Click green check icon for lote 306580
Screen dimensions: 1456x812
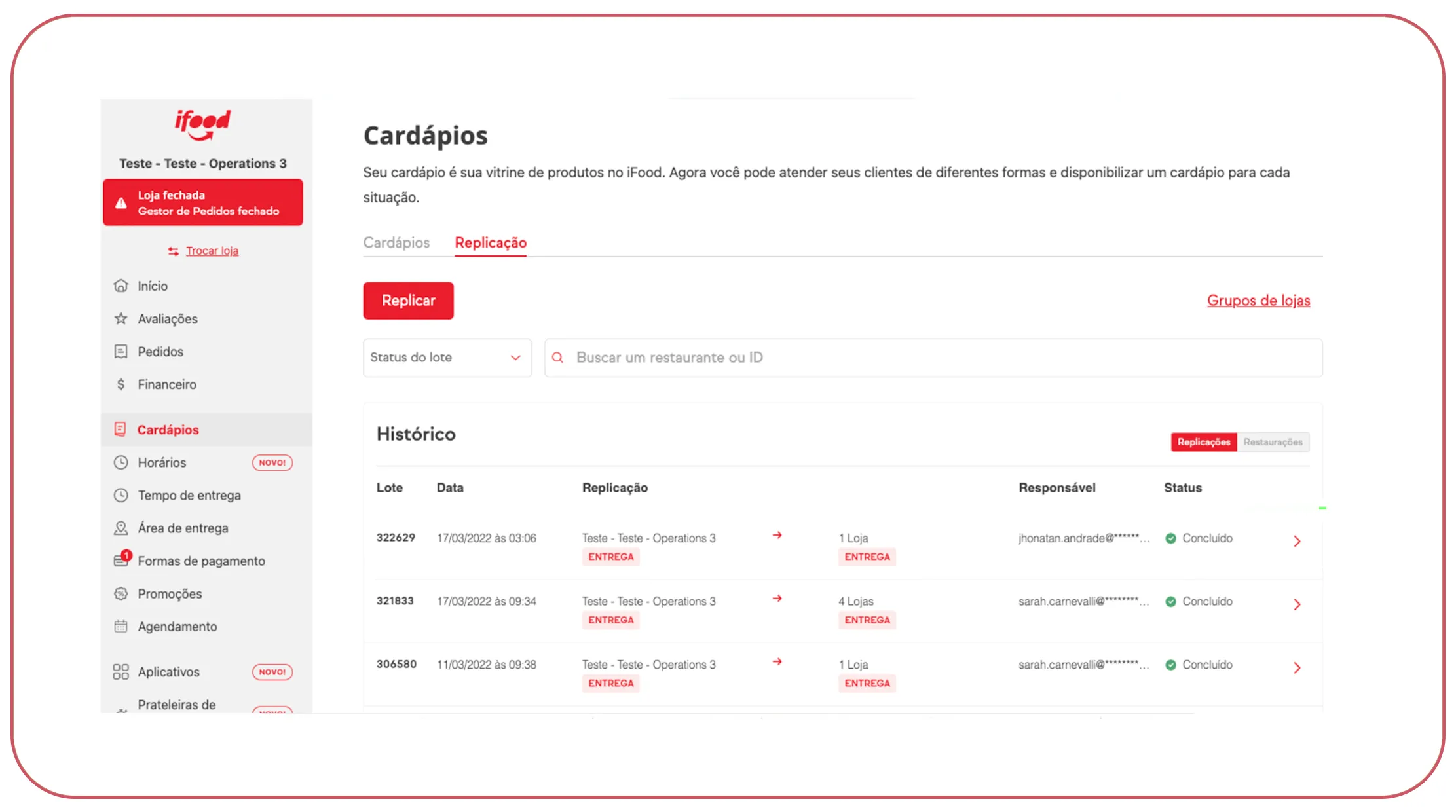[x=1170, y=665]
